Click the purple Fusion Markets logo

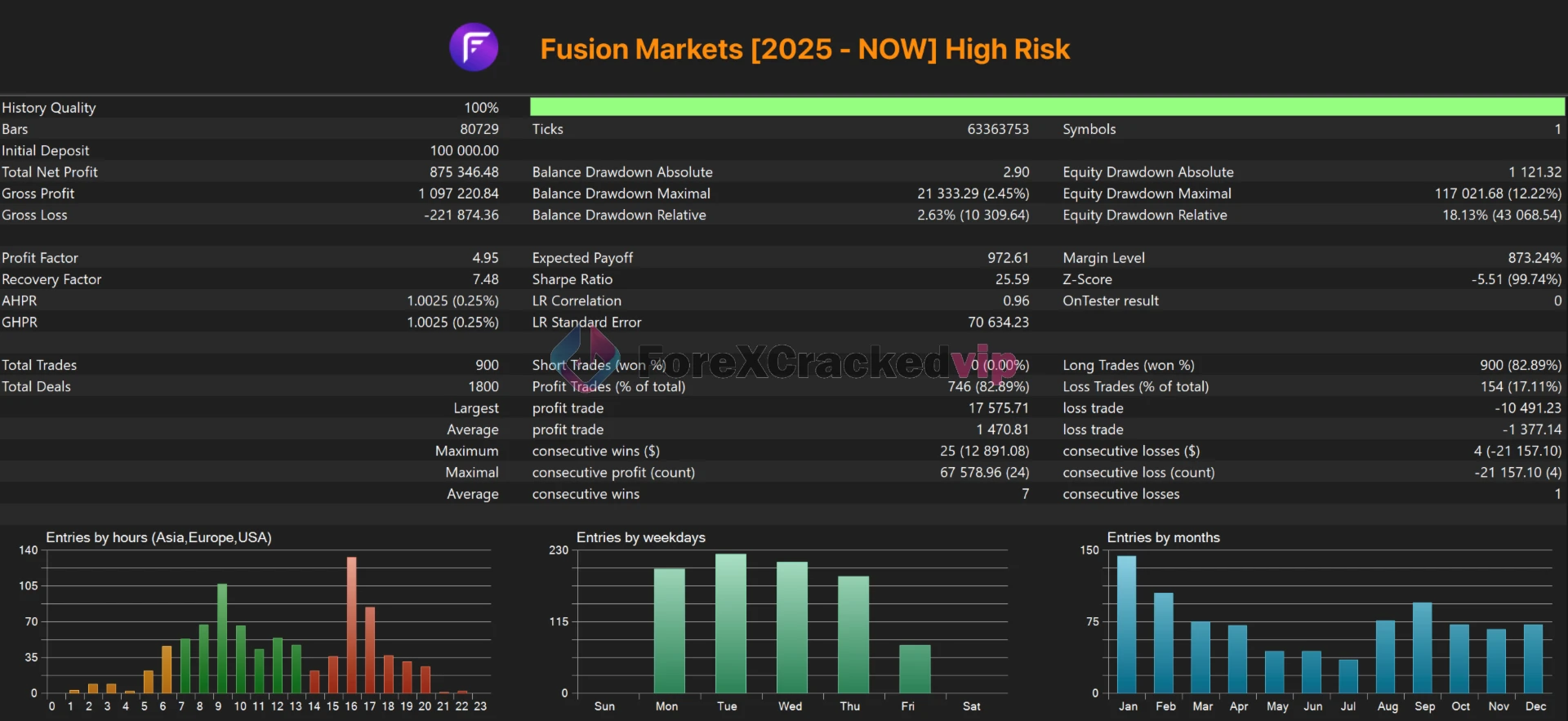coord(474,47)
